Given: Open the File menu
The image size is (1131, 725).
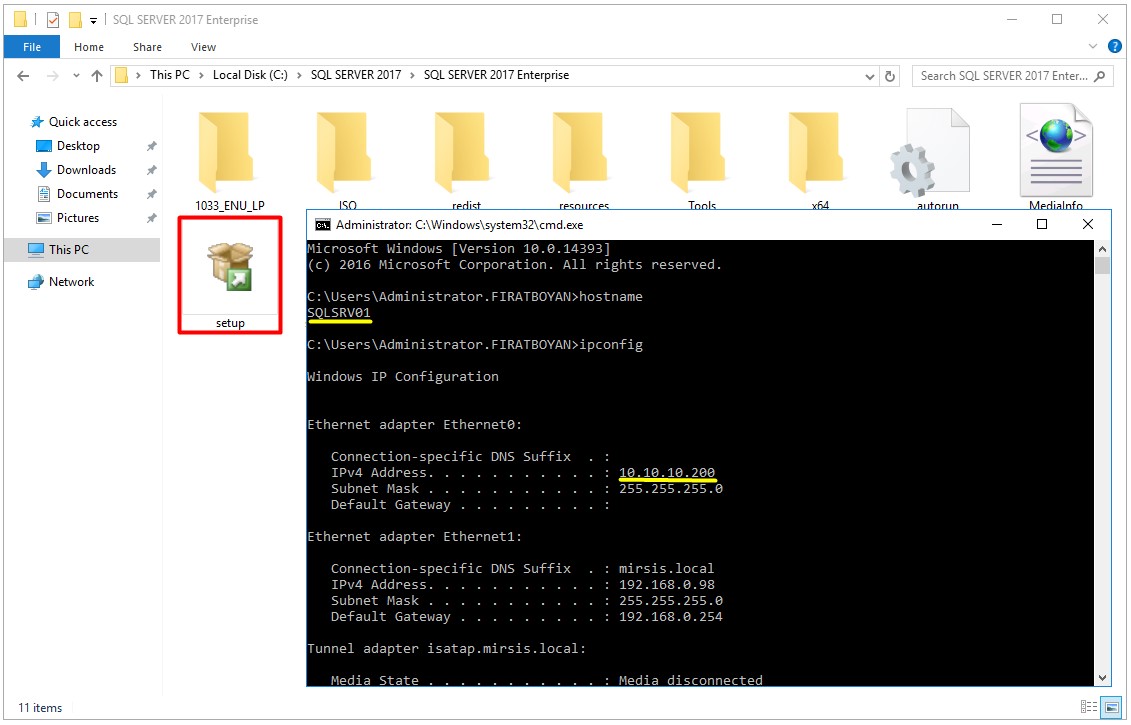Looking at the screenshot, I should click(31, 46).
